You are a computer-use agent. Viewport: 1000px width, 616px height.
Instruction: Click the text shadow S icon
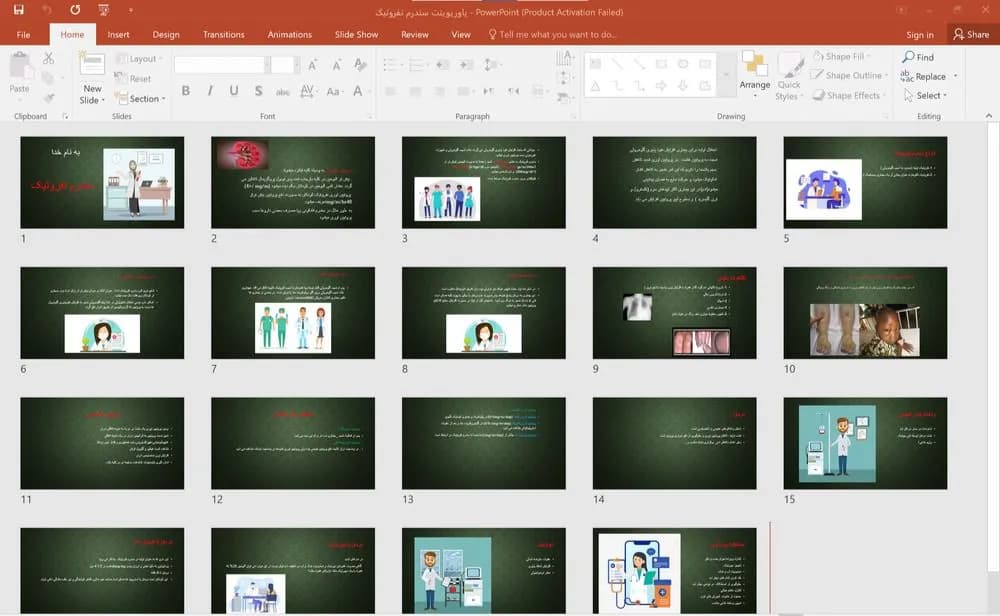[x=258, y=91]
